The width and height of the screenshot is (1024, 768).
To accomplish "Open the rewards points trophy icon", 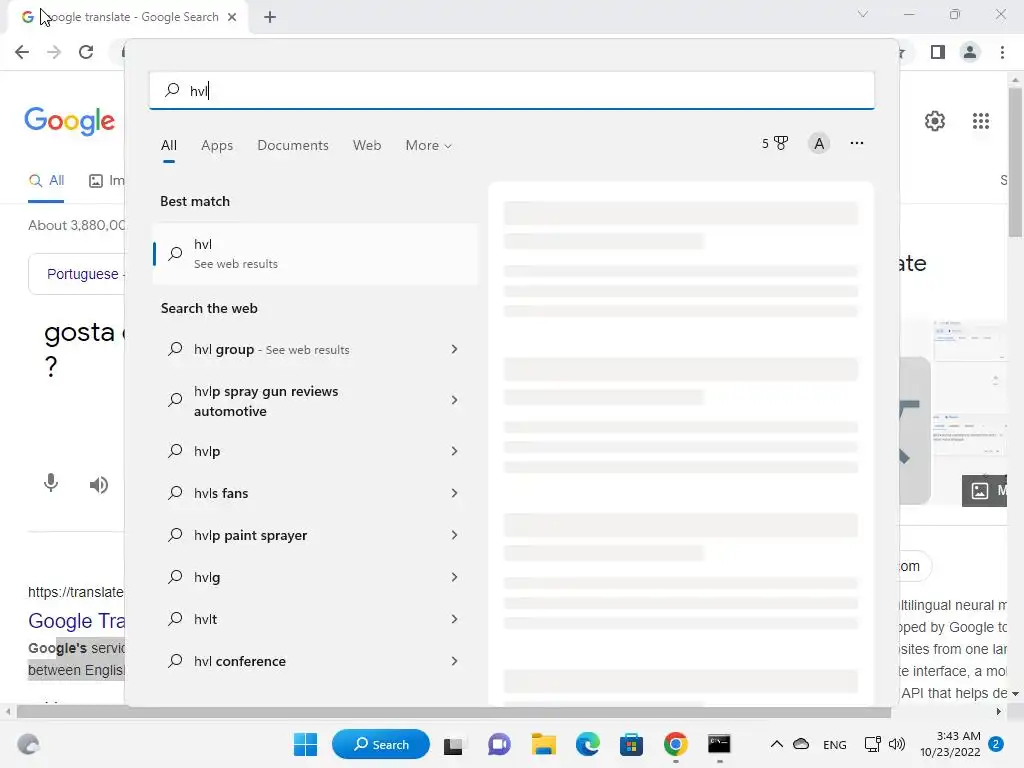I will point(775,143).
